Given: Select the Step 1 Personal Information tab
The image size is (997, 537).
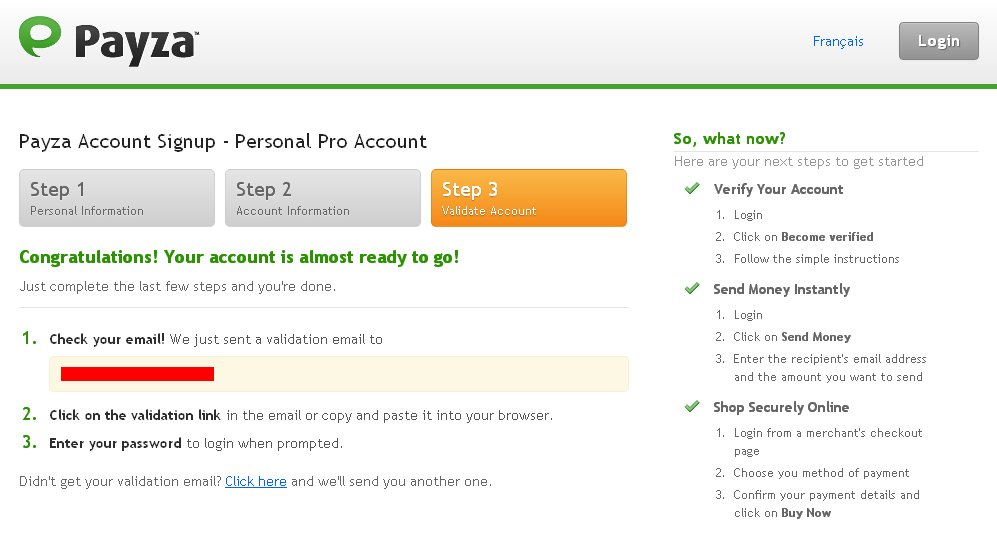Looking at the screenshot, I should (x=117, y=198).
